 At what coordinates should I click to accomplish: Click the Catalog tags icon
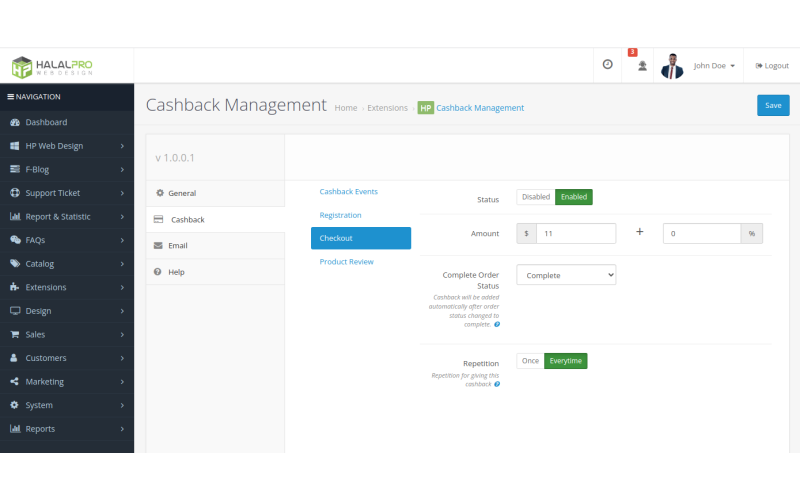[15, 263]
